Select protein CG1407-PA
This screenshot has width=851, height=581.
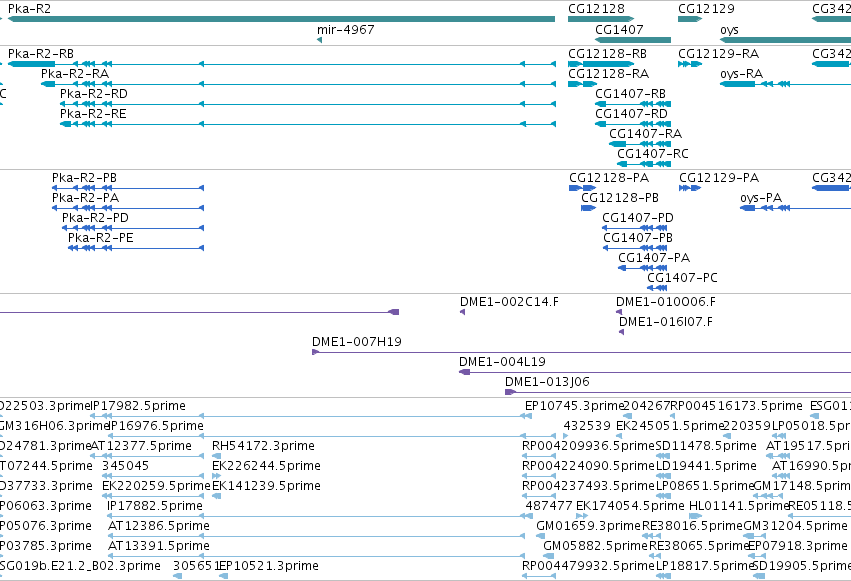point(655,258)
